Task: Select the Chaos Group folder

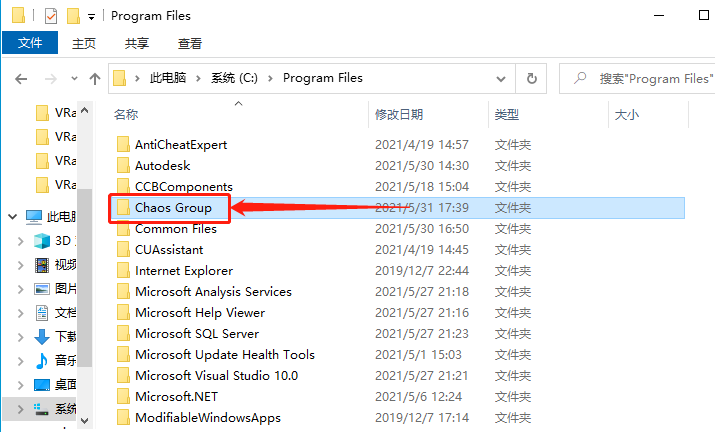Action: [173, 208]
